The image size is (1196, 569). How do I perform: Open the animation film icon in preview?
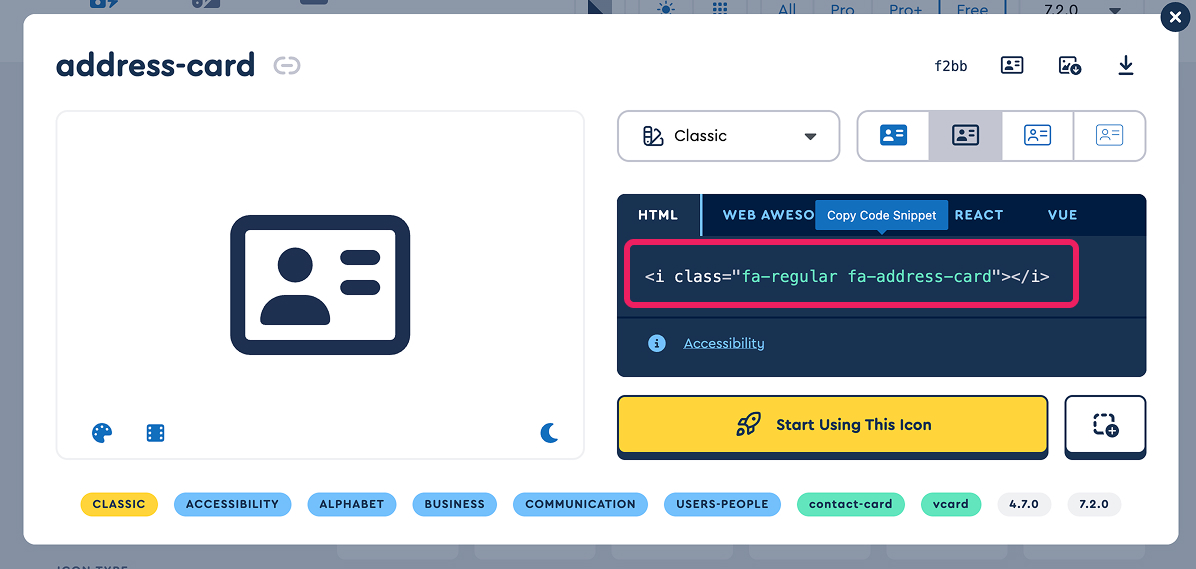(156, 433)
